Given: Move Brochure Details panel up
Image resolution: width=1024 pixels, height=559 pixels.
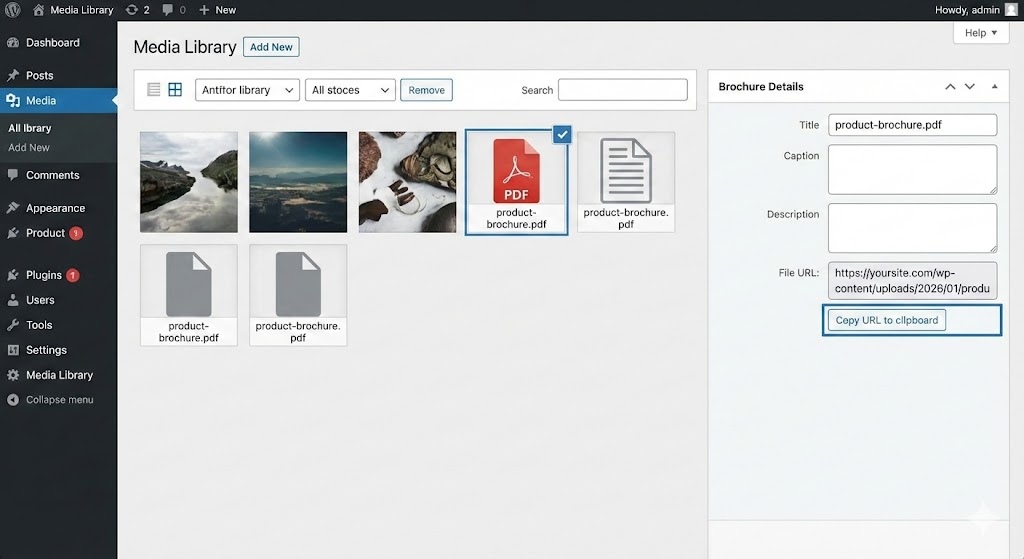Looking at the screenshot, I should pyautogui.click(x=950, y=87).
